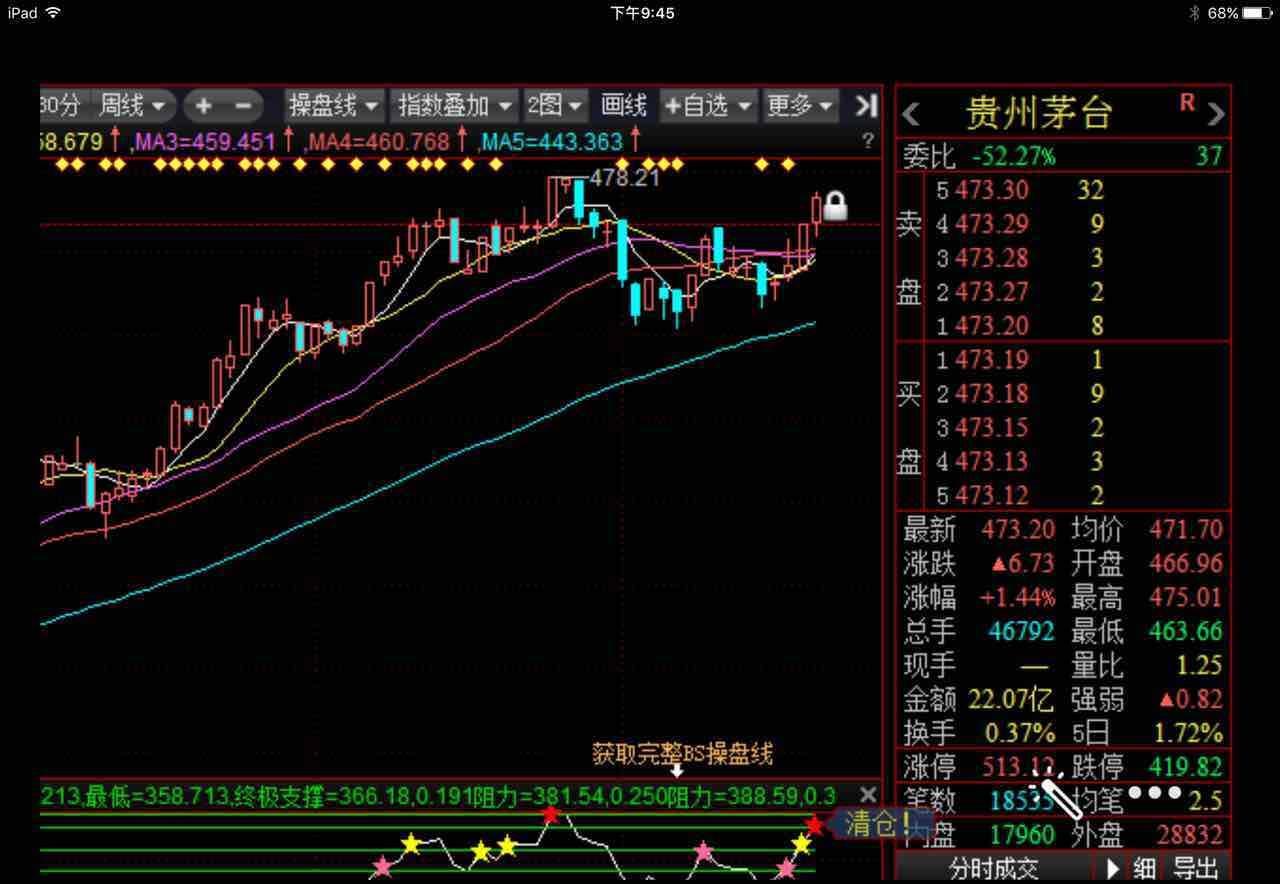Tap the 金额 22.07亿 value
The width and height of the screenshot is (1280, 884).
[x=1013, y=699]
